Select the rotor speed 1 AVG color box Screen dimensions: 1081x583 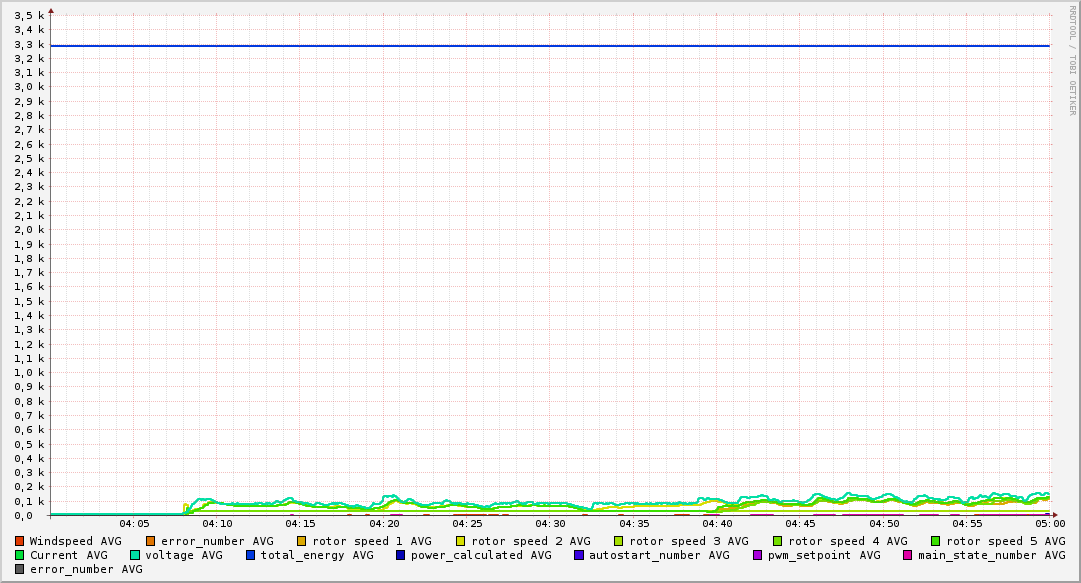(x=301, y=541)
